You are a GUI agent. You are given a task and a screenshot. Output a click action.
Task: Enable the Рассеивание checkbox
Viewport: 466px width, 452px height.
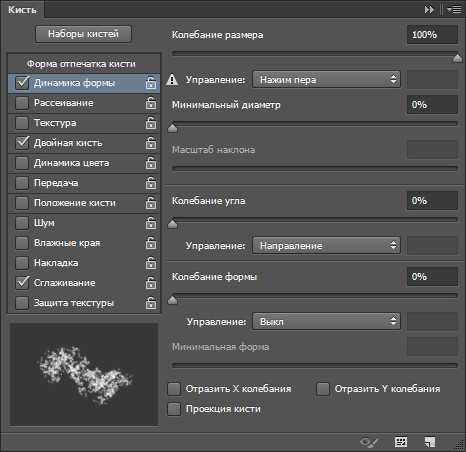[22, 103]
